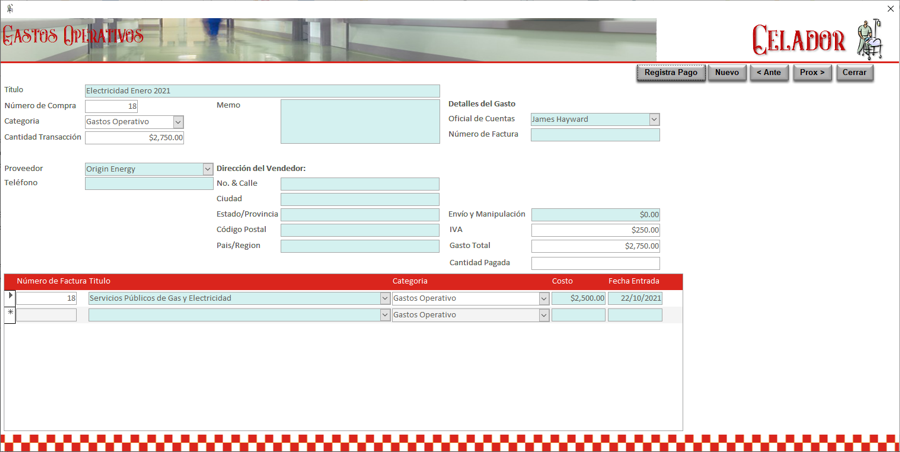Click empty Fecha Entrada cell in new row
This screenshot has width=900, height=452.
click(635, 315)
